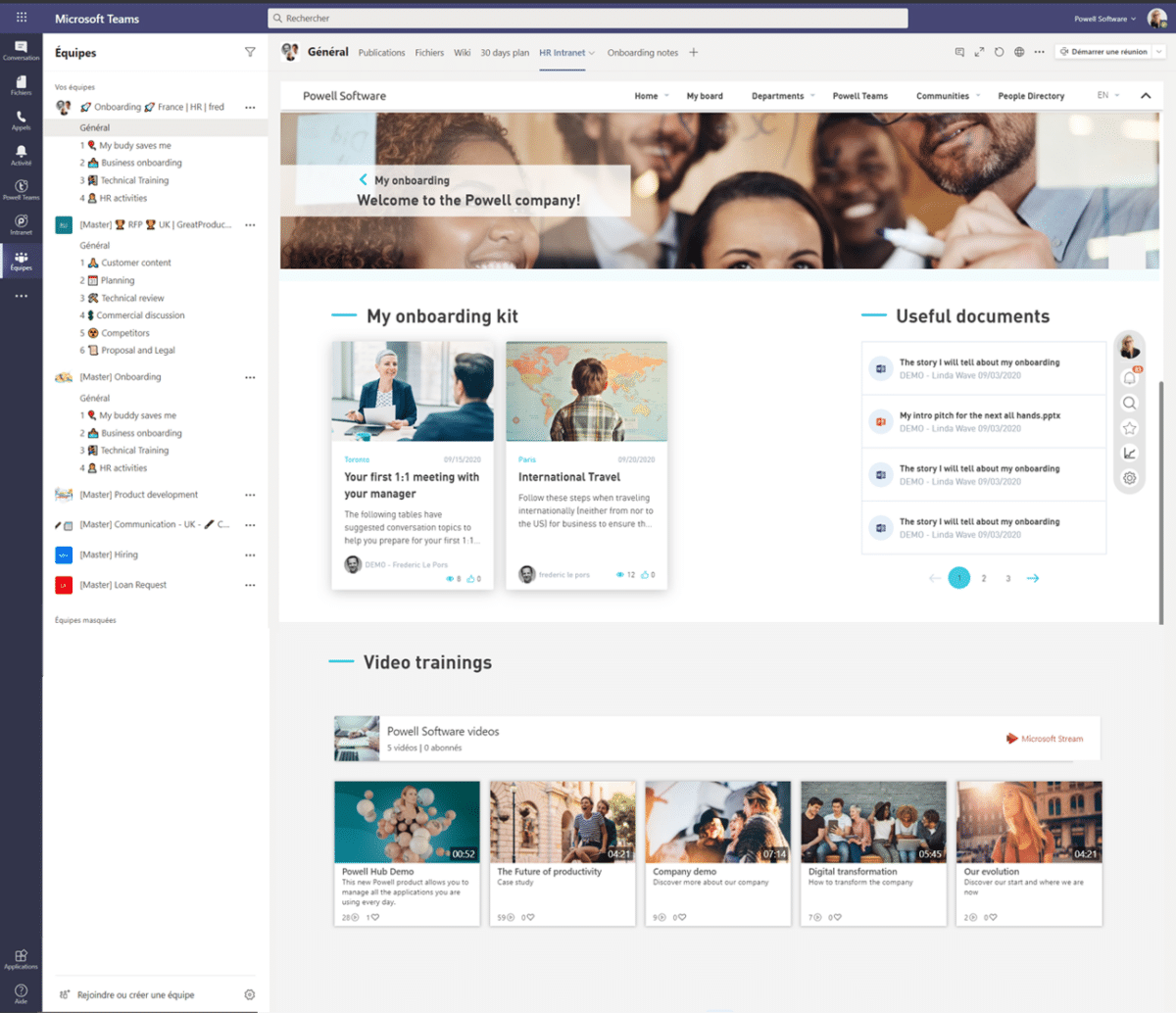Expand the chevron next to Démarrer une réunion
Viewport: 1176px width, 1013px height.
(x=1157, y=52)
